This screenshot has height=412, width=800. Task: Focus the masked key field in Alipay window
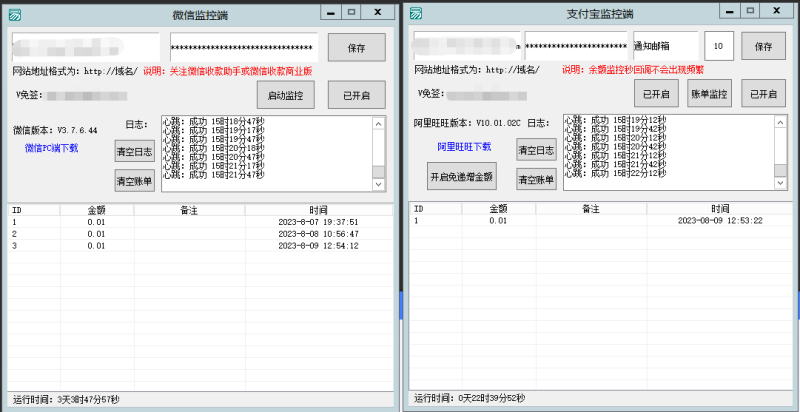[576, 46]
